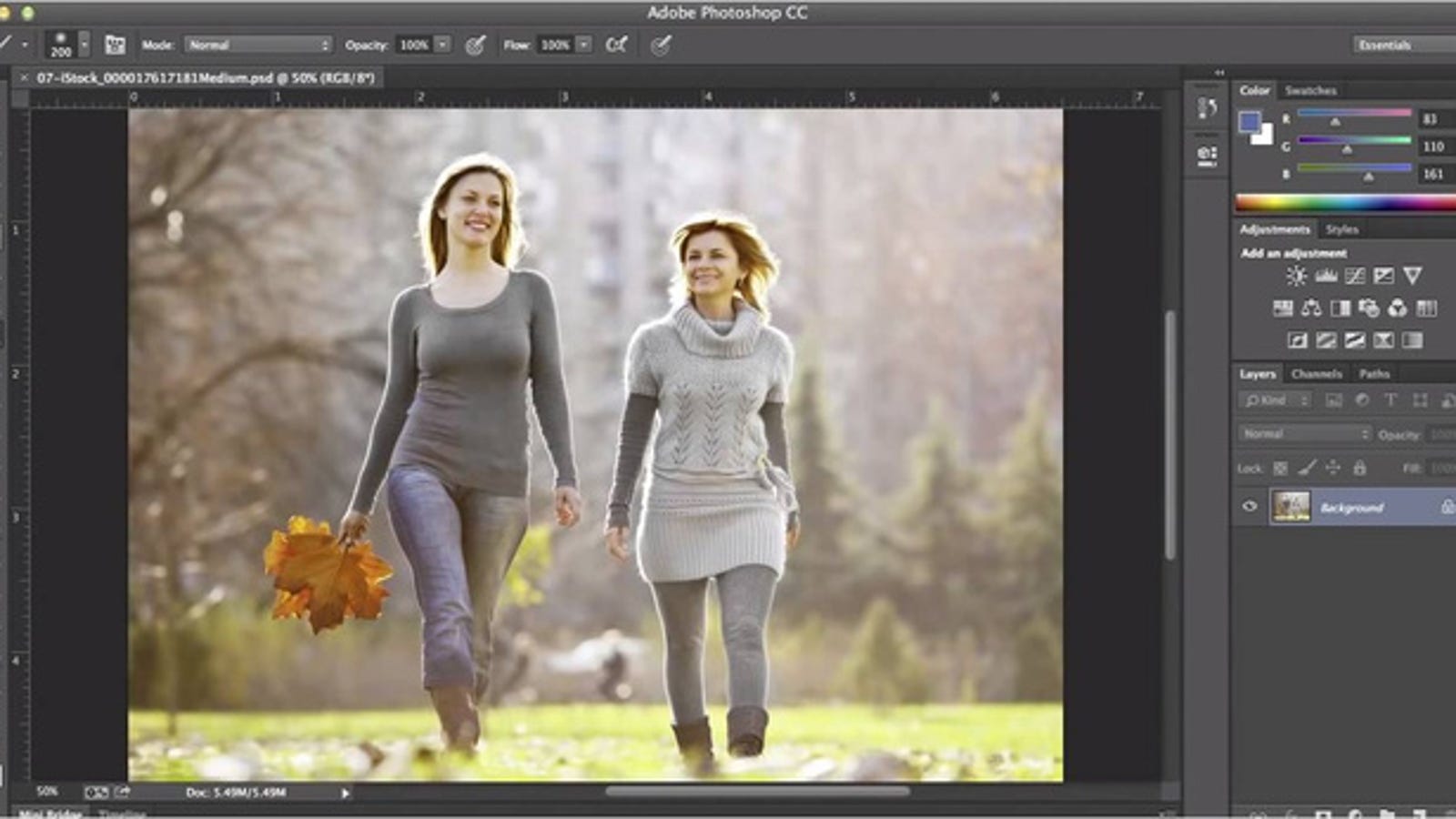This screenshot has width=1456, height=819.
Task: Open tool preset picker arrow beside brush icon
Action: coord(25,45)
